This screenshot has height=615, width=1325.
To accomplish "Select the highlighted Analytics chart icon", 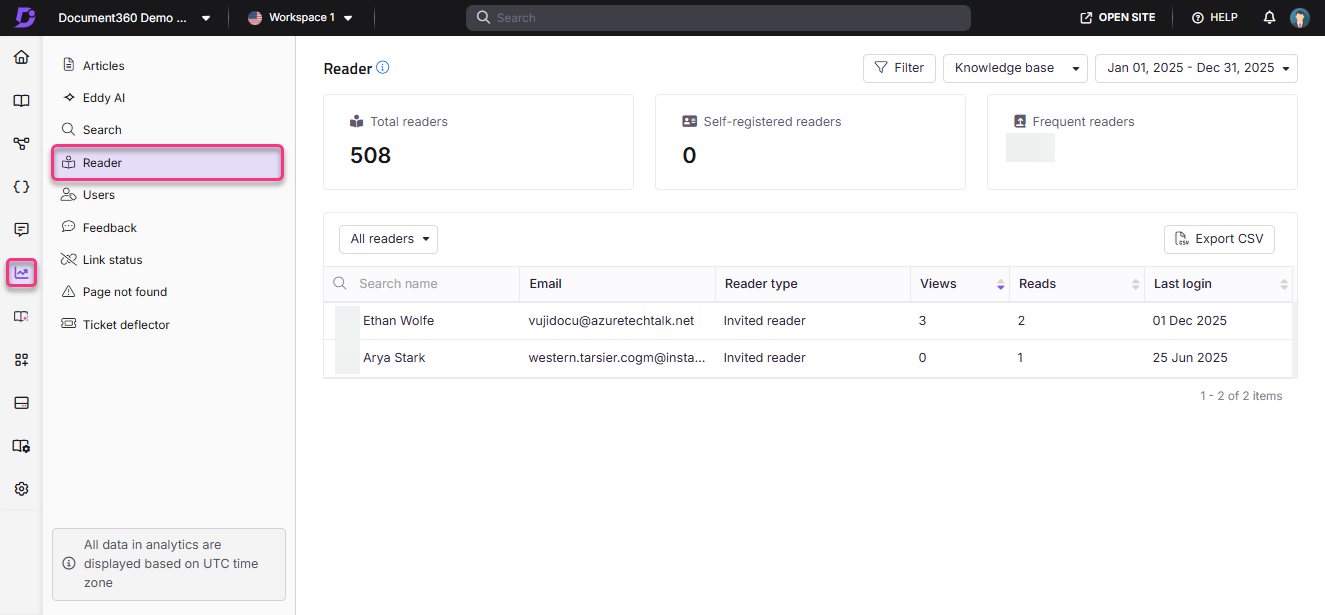I will click(x=22, y=272).
